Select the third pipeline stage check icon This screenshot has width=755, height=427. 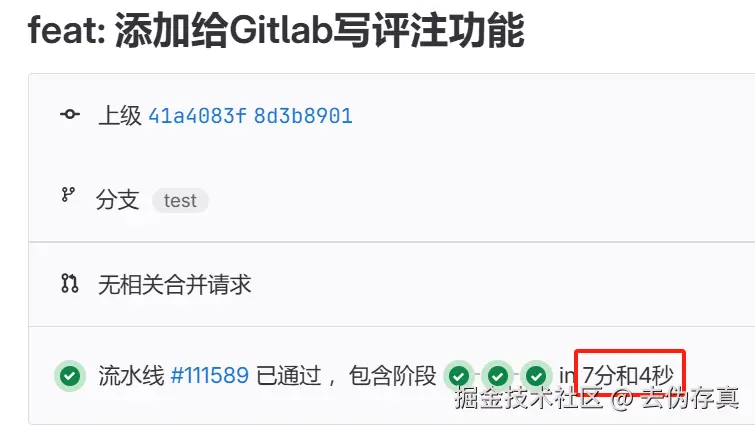(536, 375)
